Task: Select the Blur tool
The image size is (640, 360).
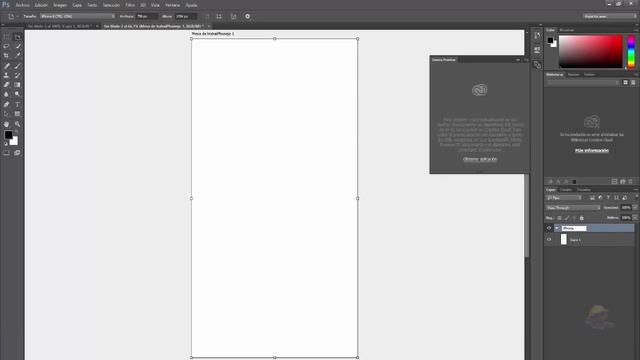Action: (7, 94)
